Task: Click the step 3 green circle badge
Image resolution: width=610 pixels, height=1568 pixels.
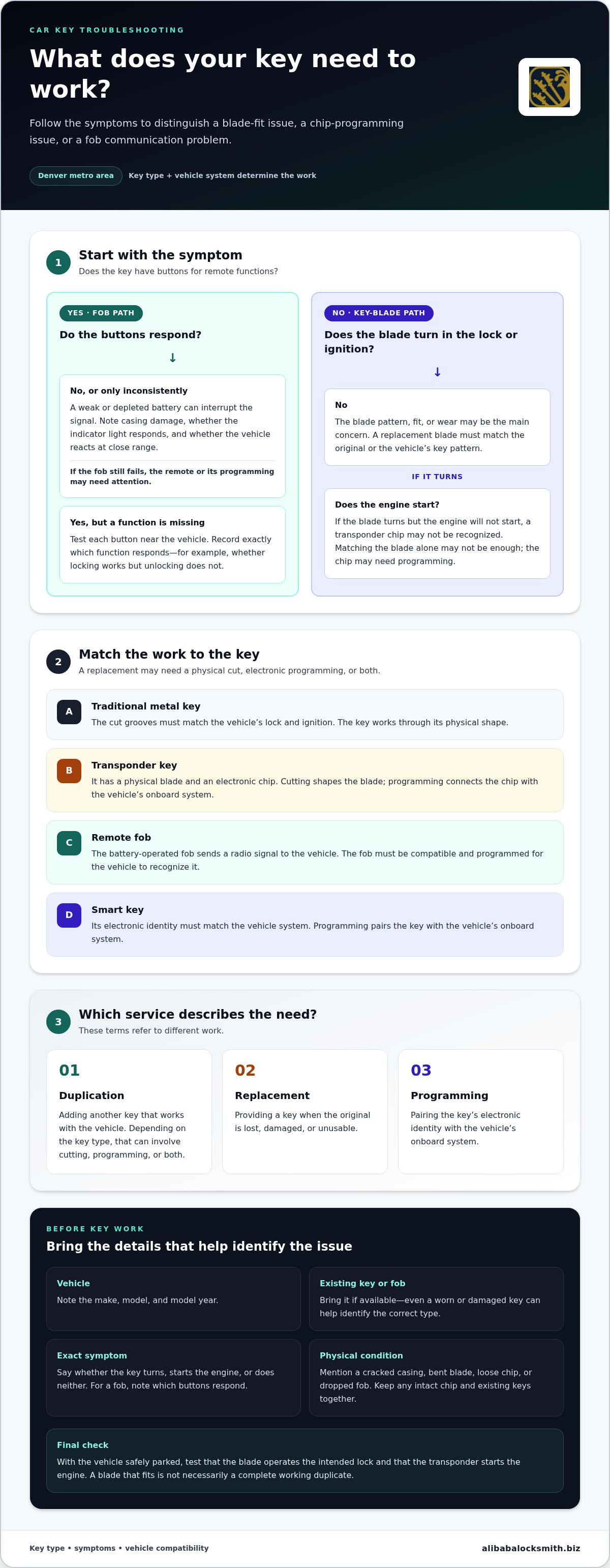Action: 58,1021
